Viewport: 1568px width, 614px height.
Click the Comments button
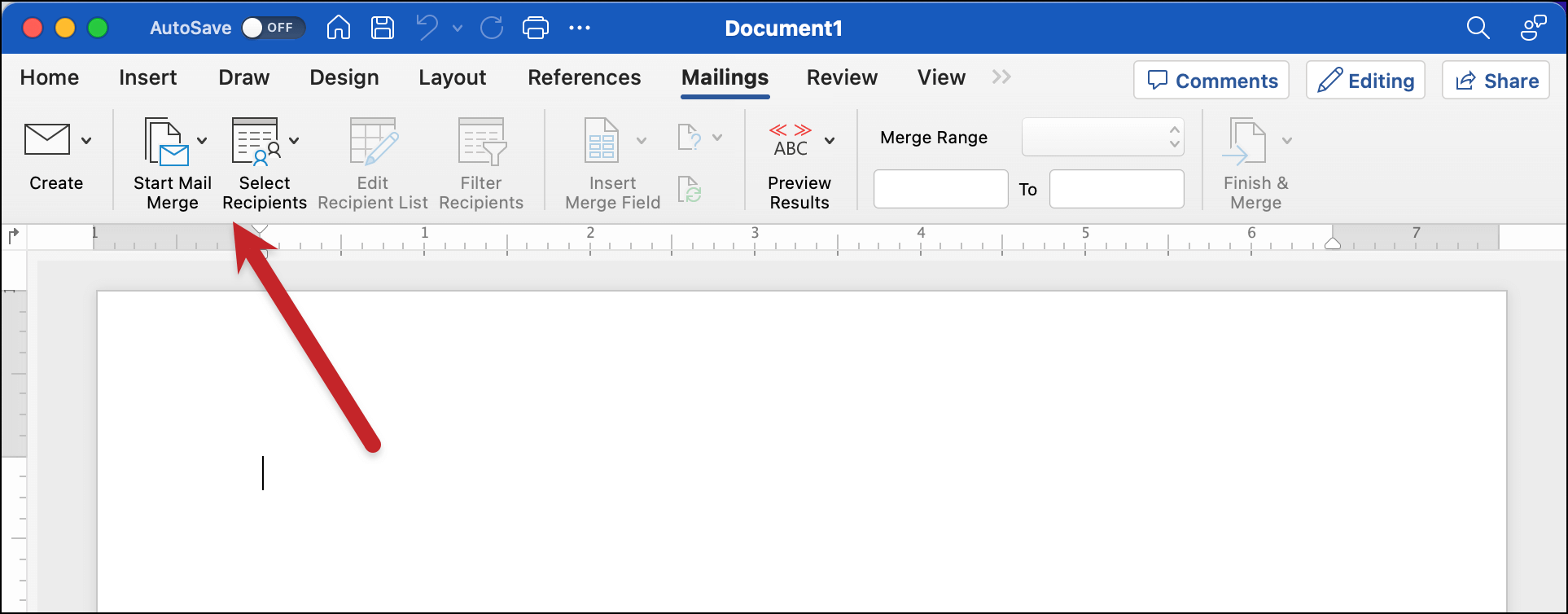[x=1211, y=81]
